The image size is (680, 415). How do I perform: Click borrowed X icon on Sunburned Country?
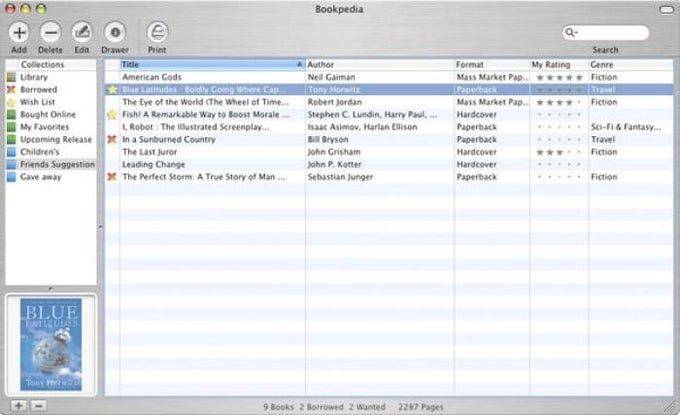click(112, 140)
